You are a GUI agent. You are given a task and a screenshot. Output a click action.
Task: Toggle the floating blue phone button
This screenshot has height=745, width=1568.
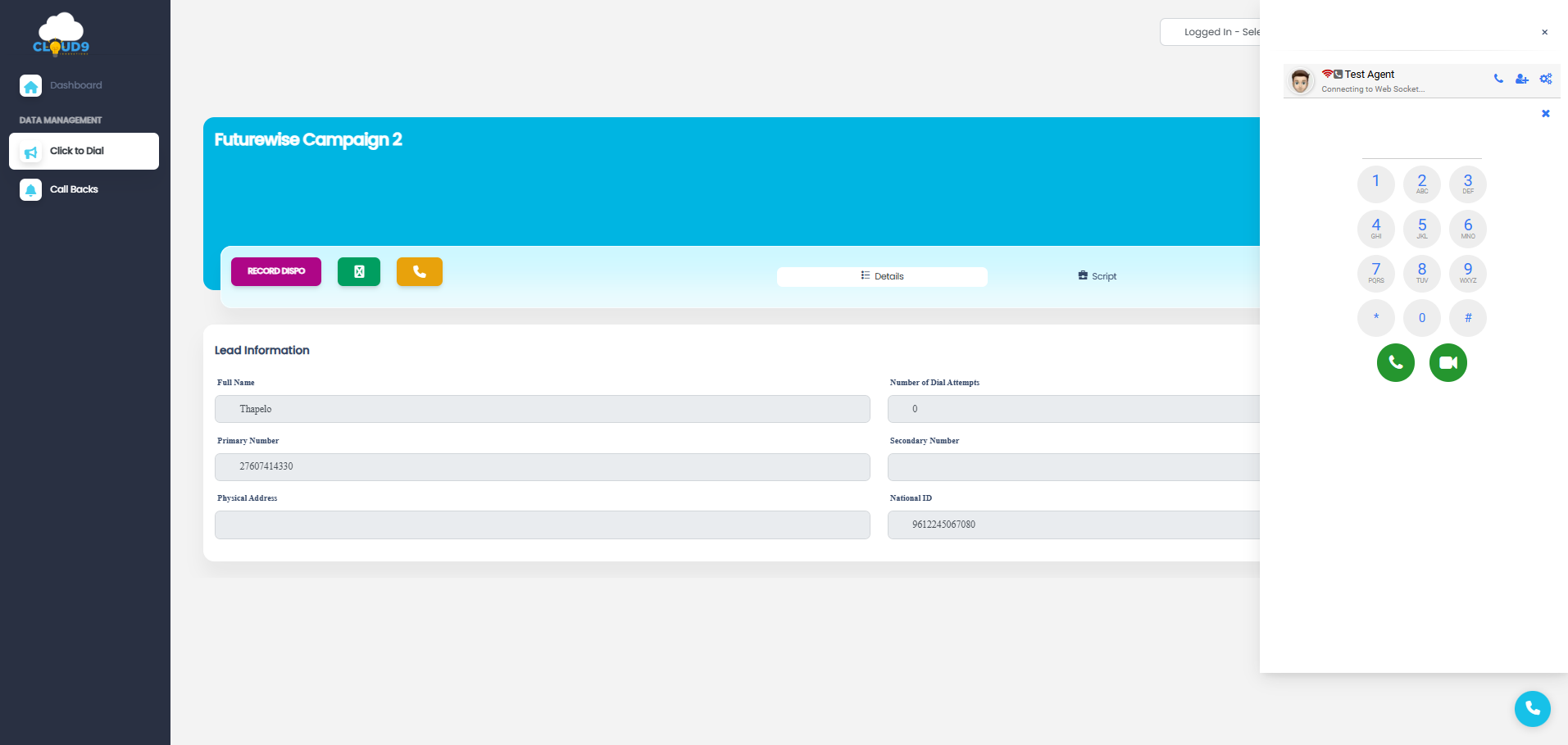pyautogui.click(x=1533, y=709)
